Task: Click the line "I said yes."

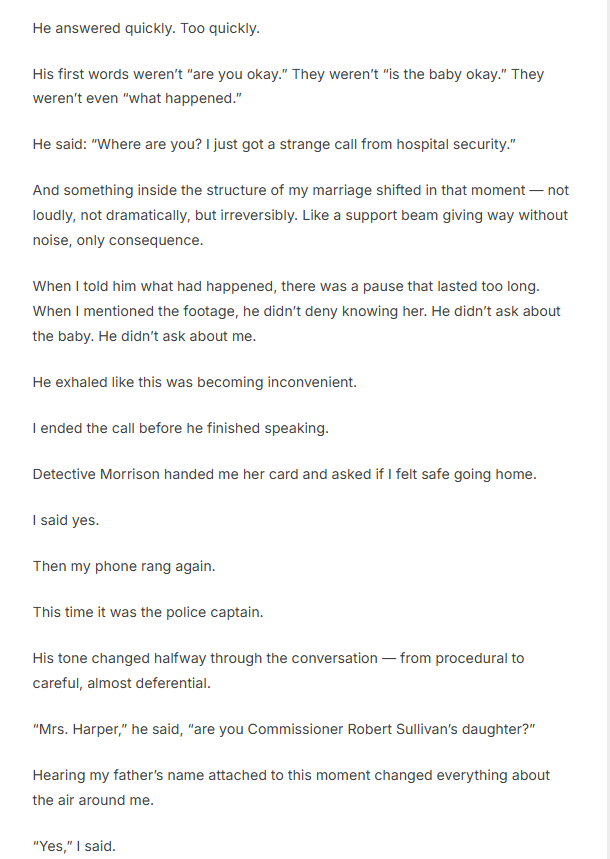Action: click(67, 520)
